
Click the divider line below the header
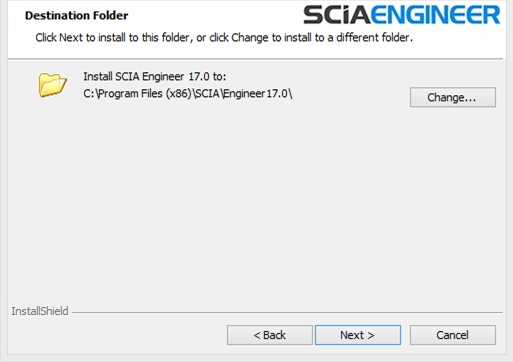coord(255,59)
